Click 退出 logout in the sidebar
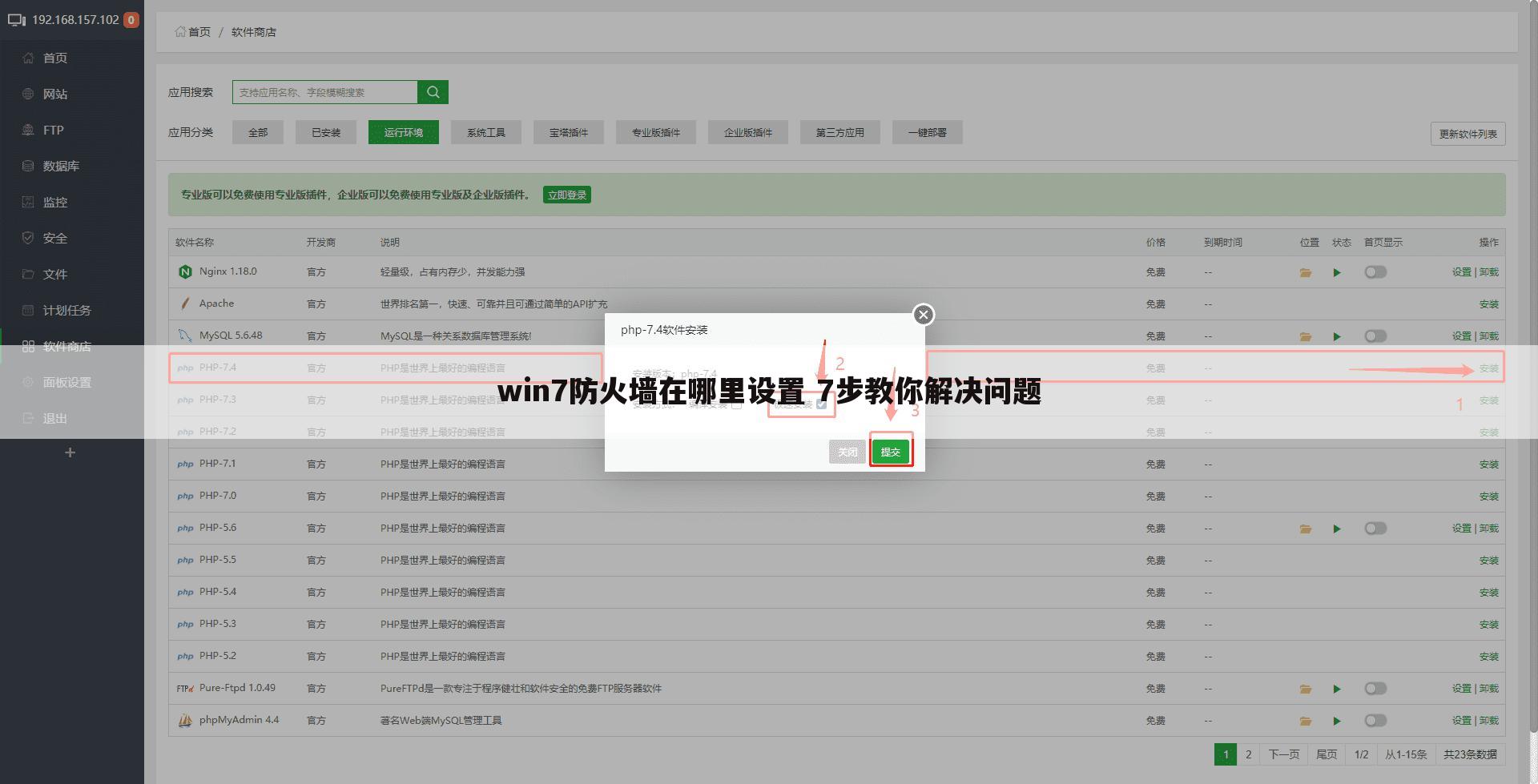1538x784 pixels. click(55, 418)
